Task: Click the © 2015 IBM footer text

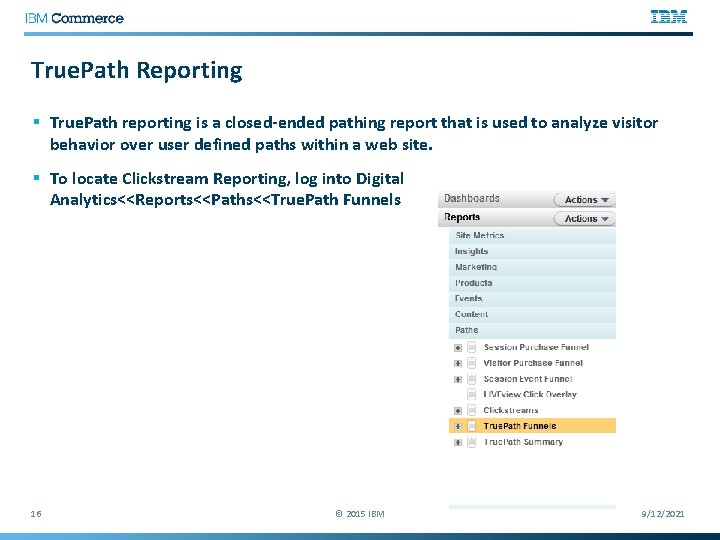Action: 360,513
